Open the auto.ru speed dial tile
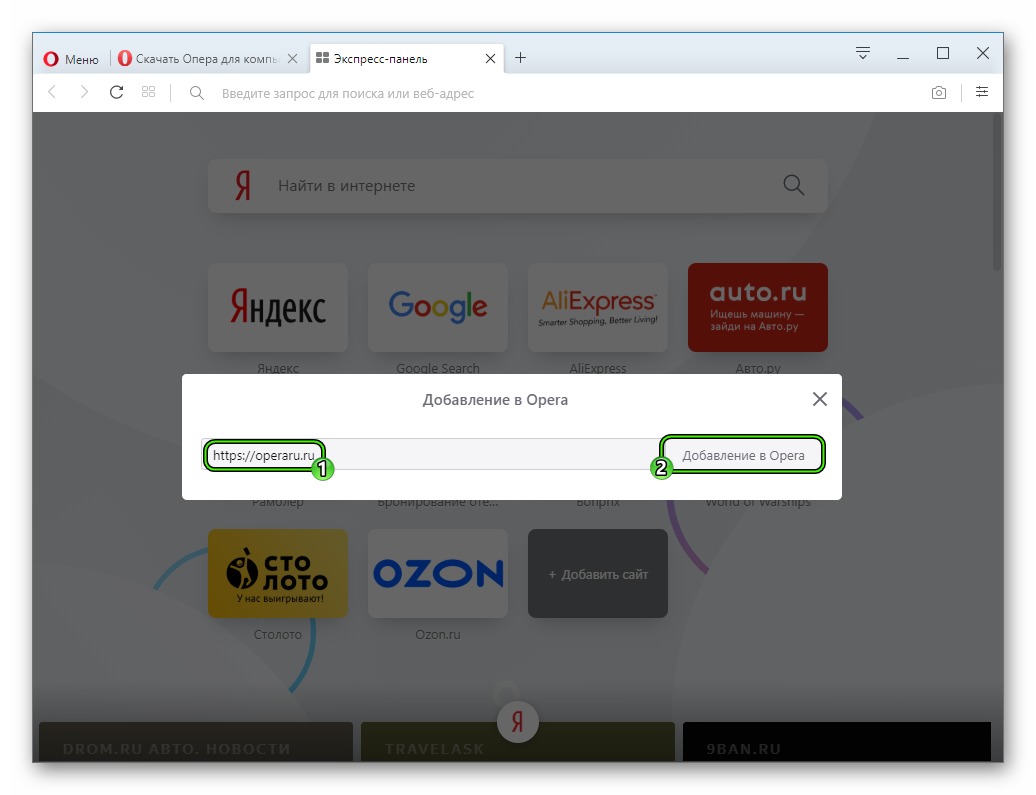Image resolution: width=1036 pixels, height=795 pixels. (x=758, y=307)
